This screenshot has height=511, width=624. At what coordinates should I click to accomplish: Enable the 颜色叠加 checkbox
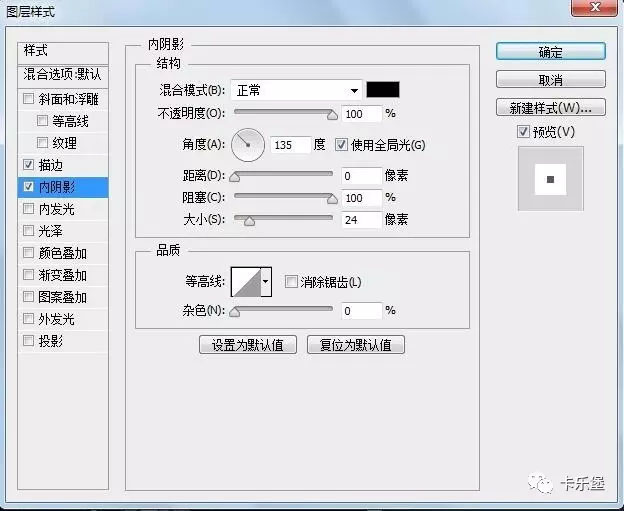[x=28, y=252]
